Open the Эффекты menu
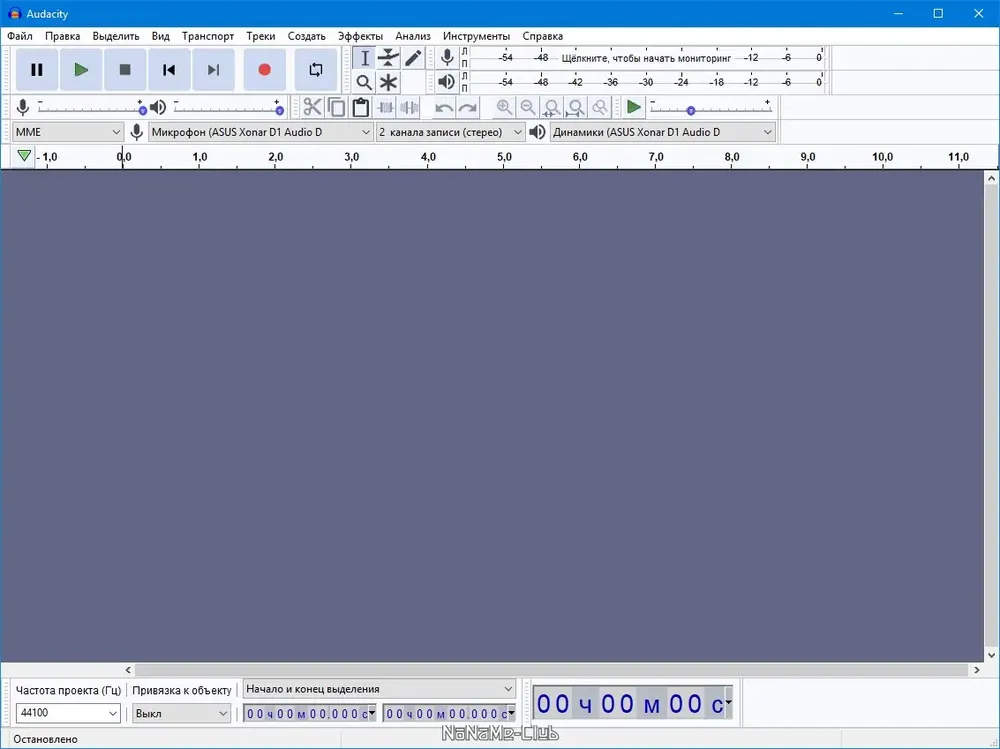 click(x=360, y=36)
